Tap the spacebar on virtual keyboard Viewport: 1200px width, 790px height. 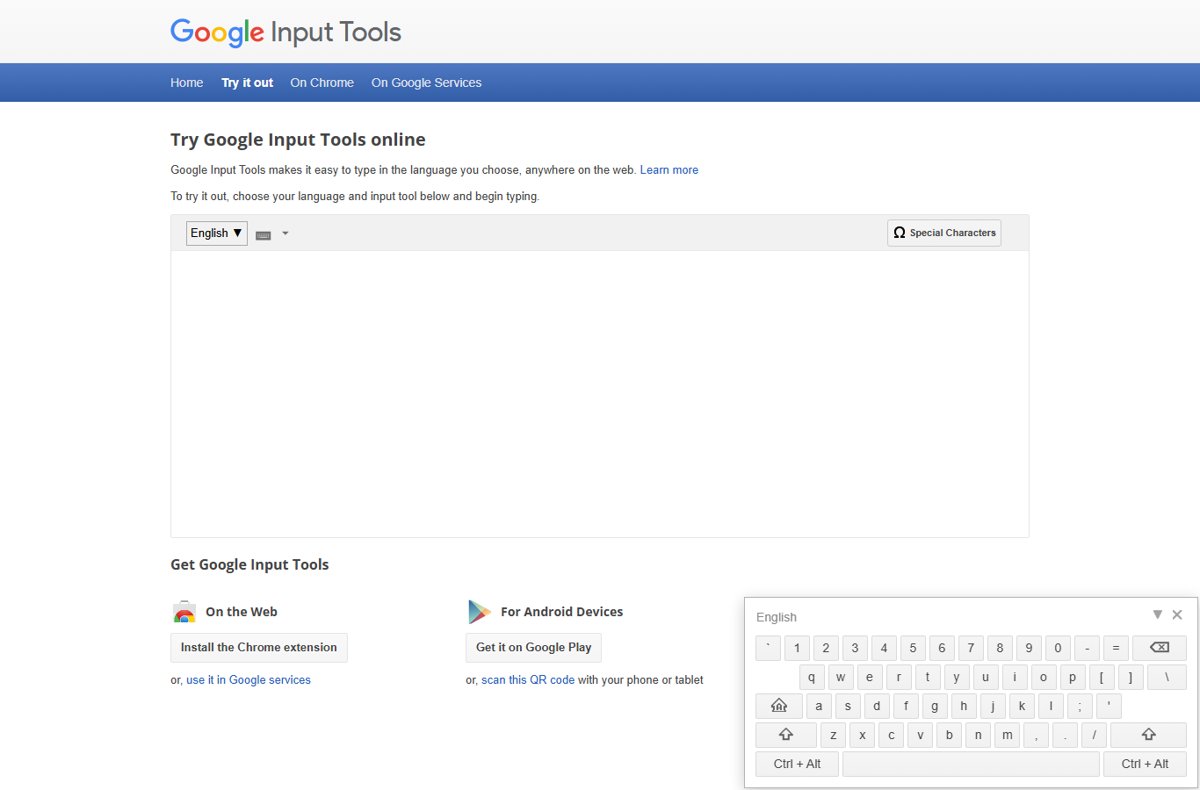click(x=971, y=764)
